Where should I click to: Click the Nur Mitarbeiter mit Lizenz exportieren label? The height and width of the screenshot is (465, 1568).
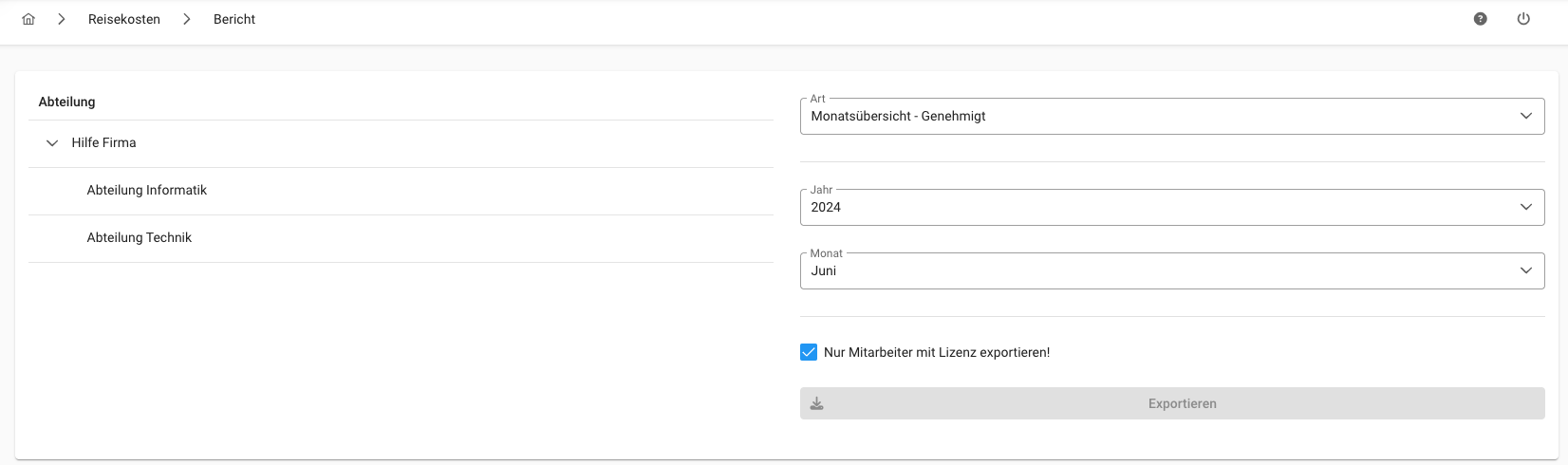937,352
